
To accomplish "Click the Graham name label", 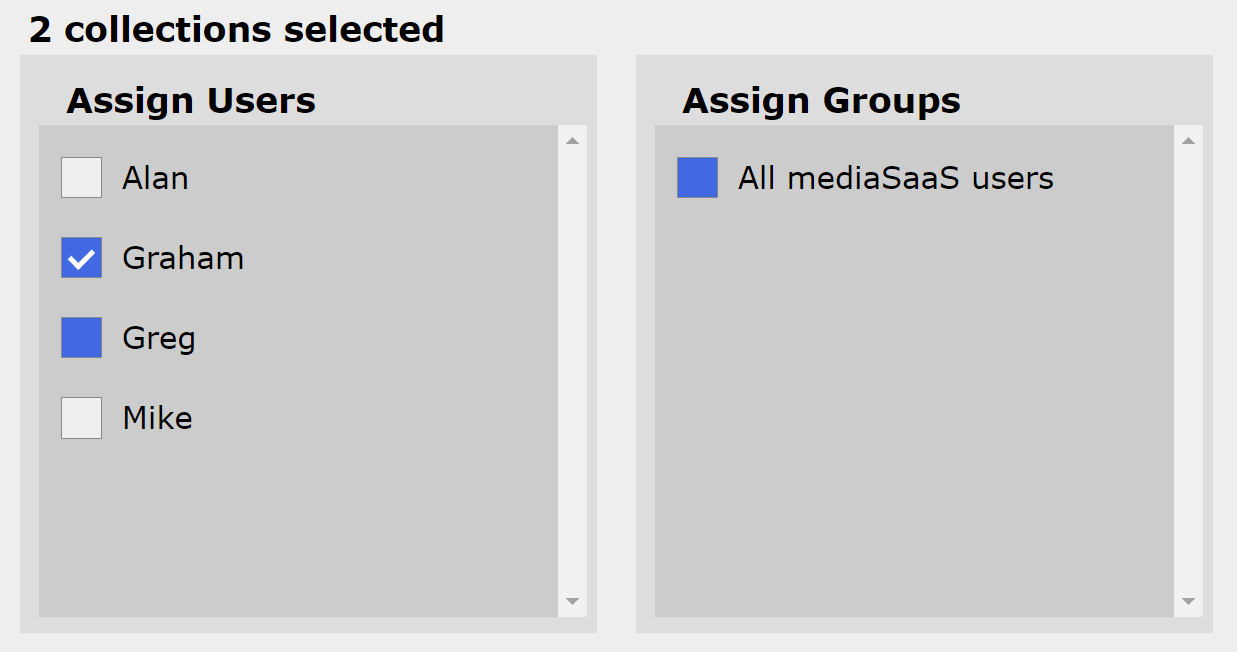I will click(183, 258).
